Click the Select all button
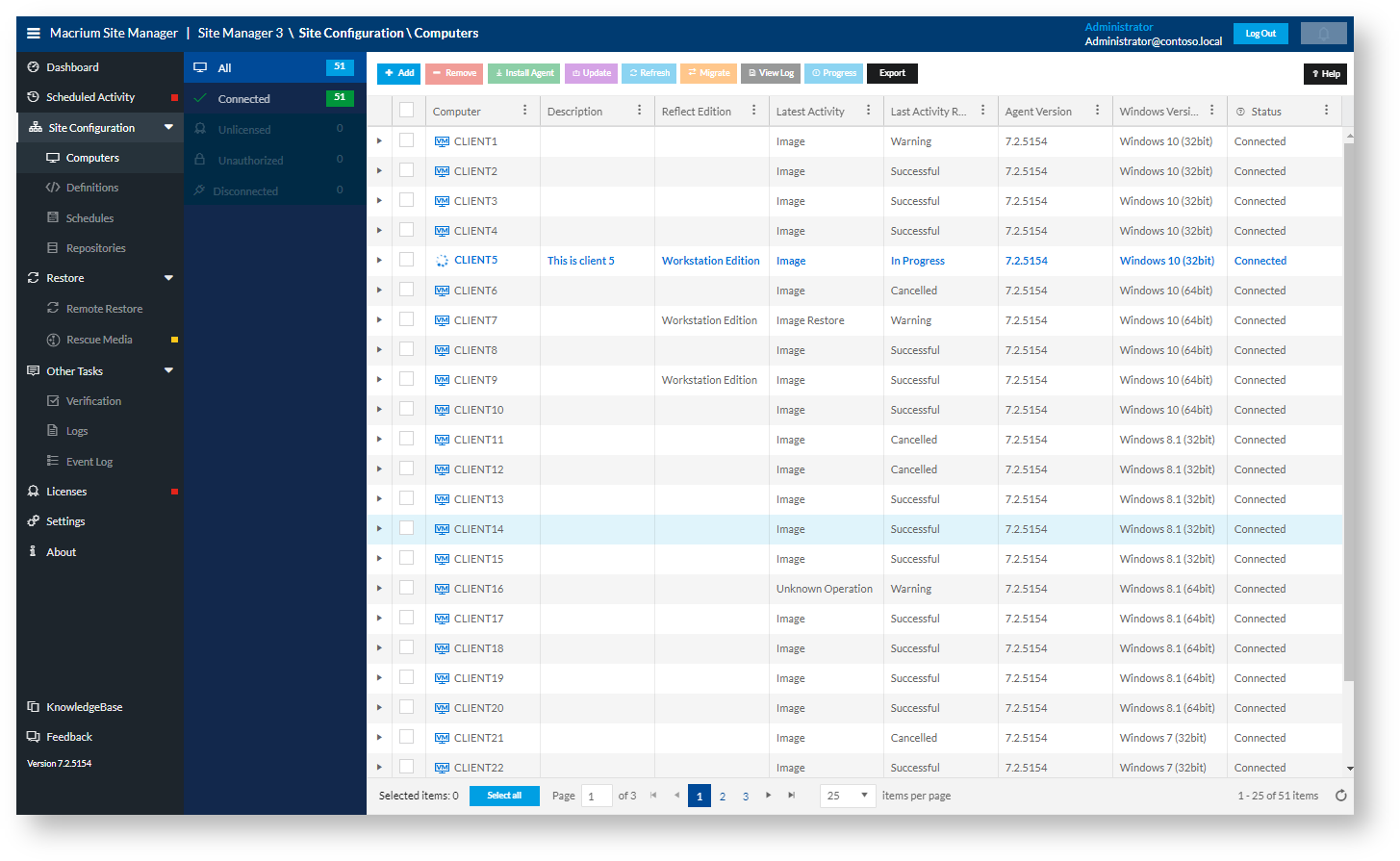1400x861 pixels. [x=504, y=796]
